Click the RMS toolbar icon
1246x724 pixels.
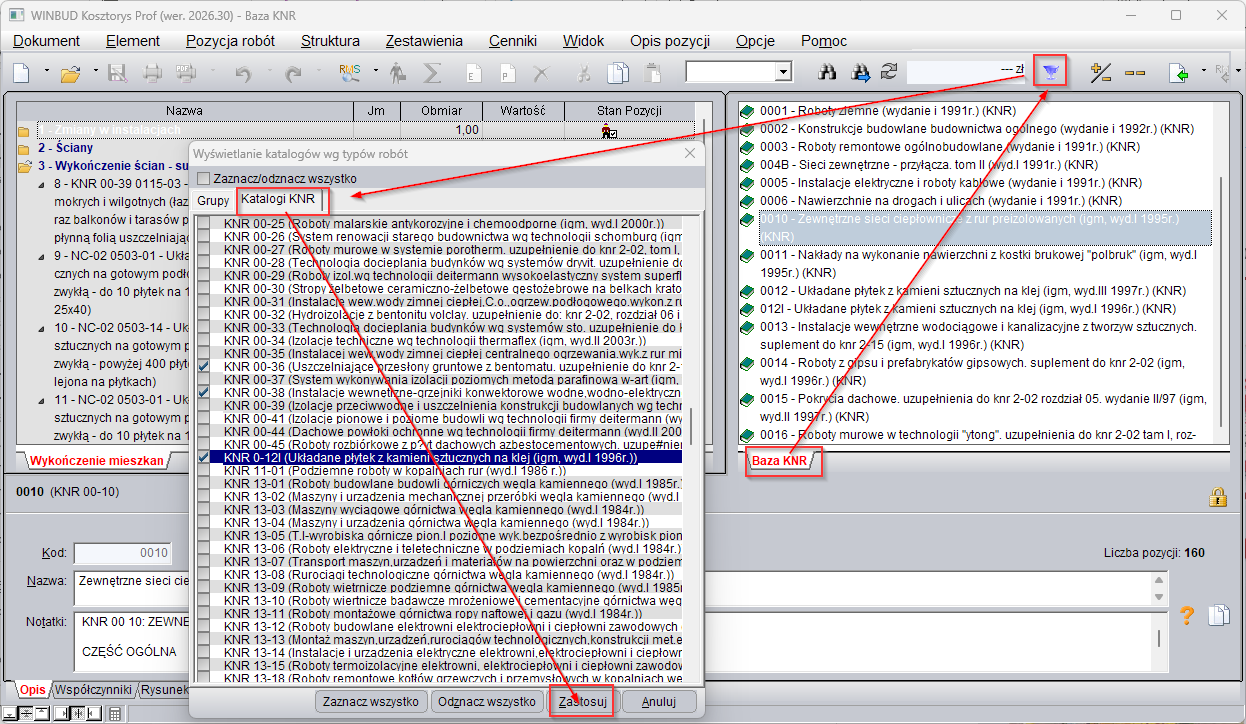pyautogui.click(x=350, y=72)
